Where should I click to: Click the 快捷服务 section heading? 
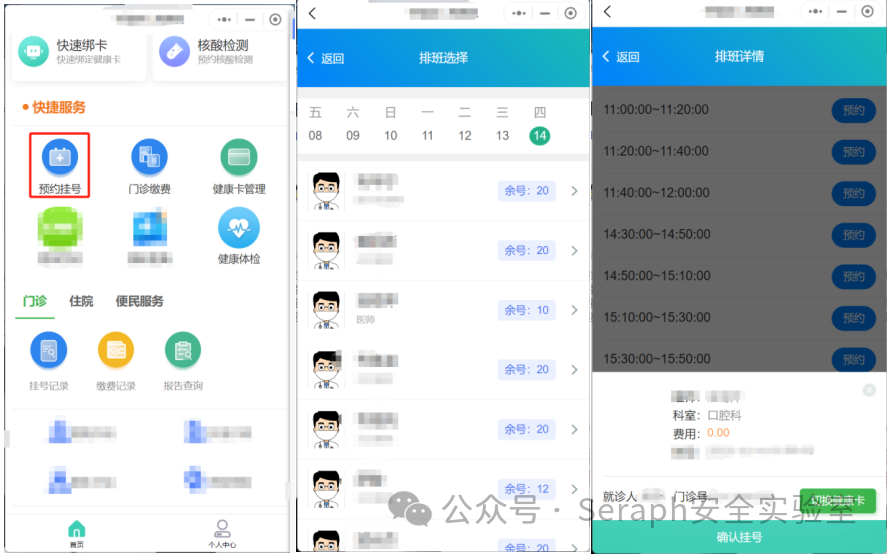tap(59, 107)
